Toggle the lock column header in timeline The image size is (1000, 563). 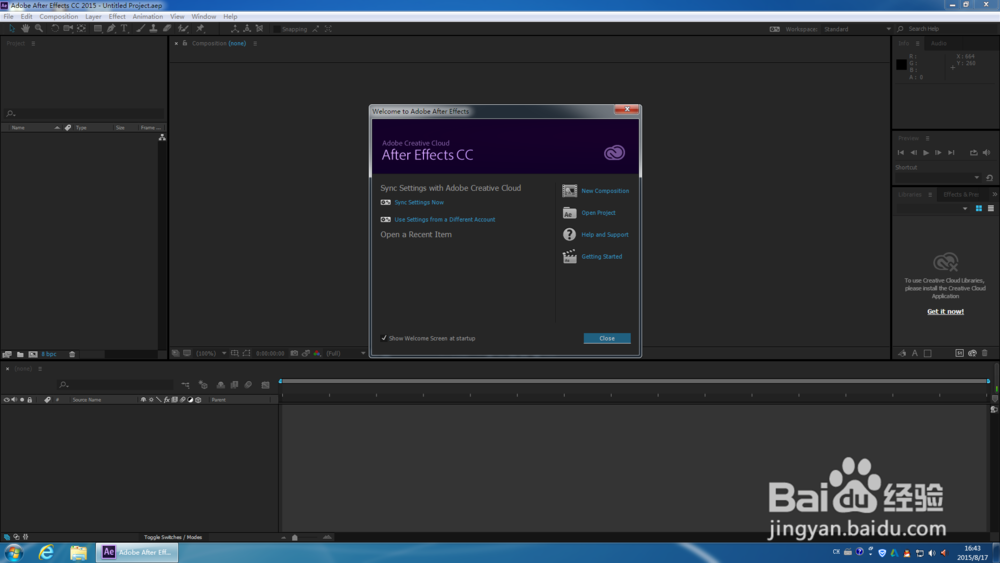(x=29, y=400)
